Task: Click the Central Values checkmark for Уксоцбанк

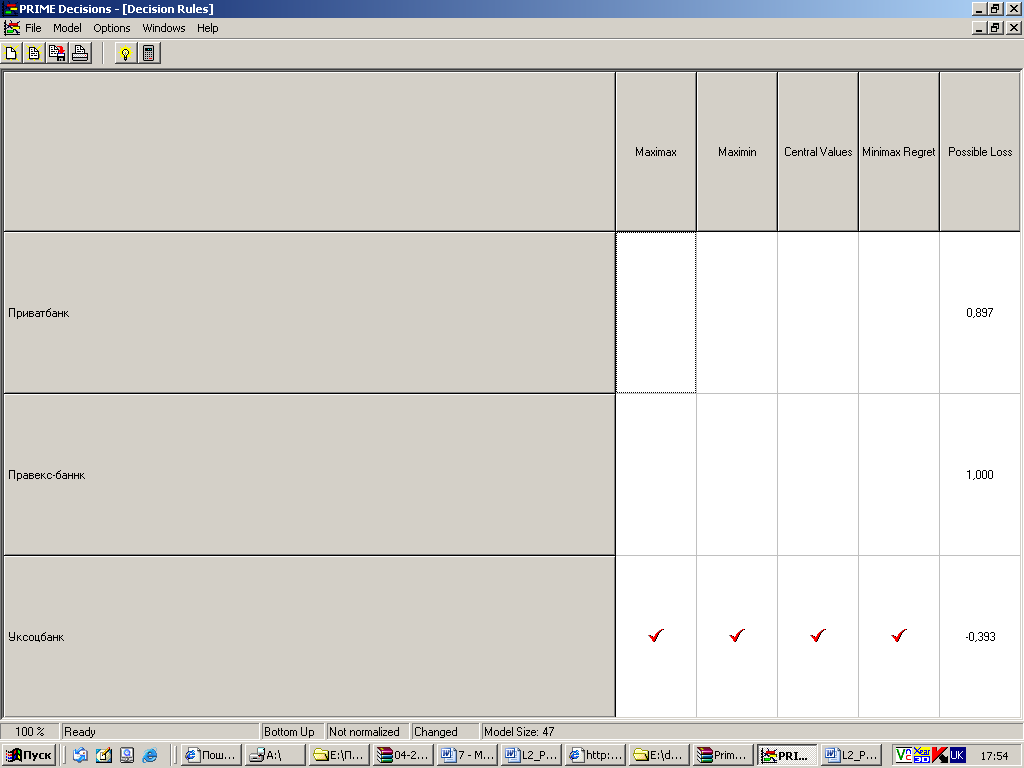Action: point(818,635)
